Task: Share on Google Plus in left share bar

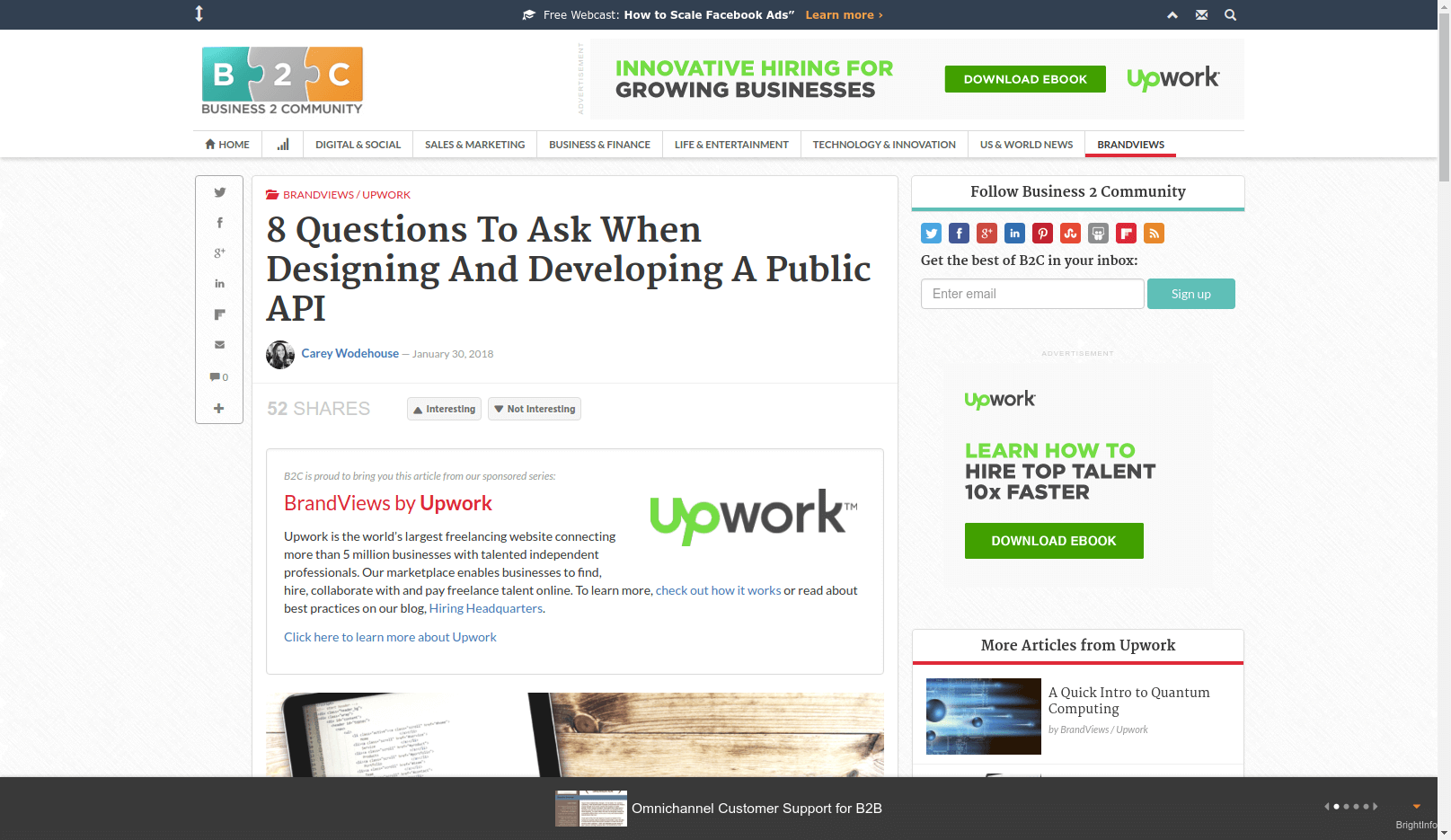Action: tap(219, 253)
